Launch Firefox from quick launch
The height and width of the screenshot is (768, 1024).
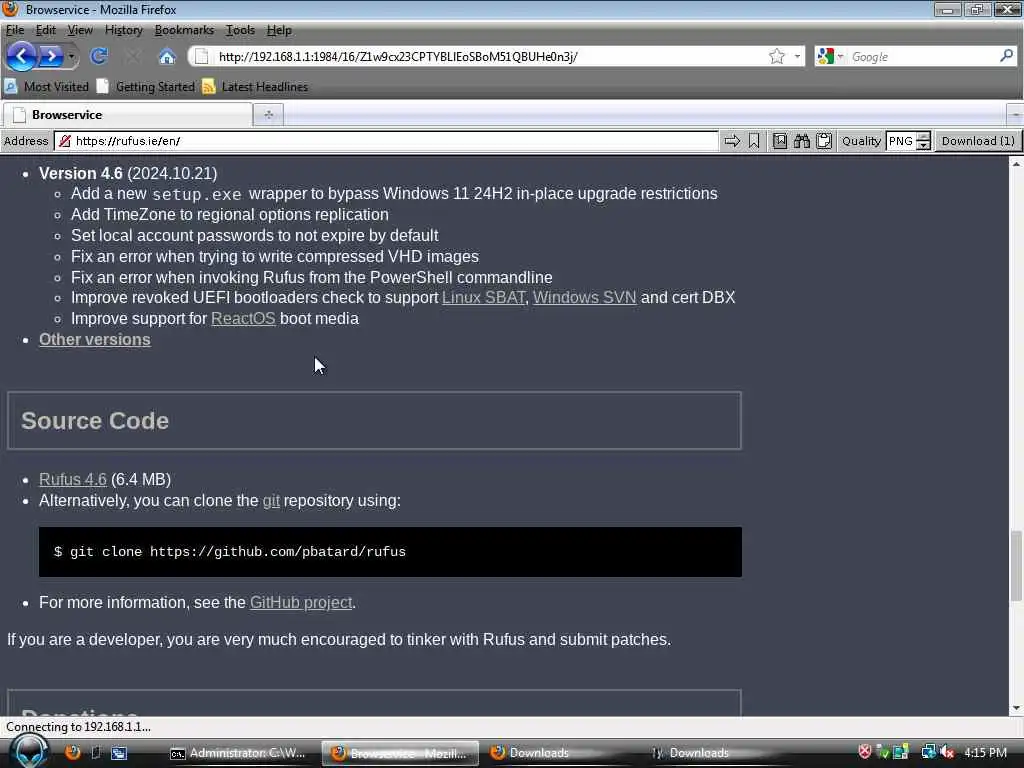(72, 752)
